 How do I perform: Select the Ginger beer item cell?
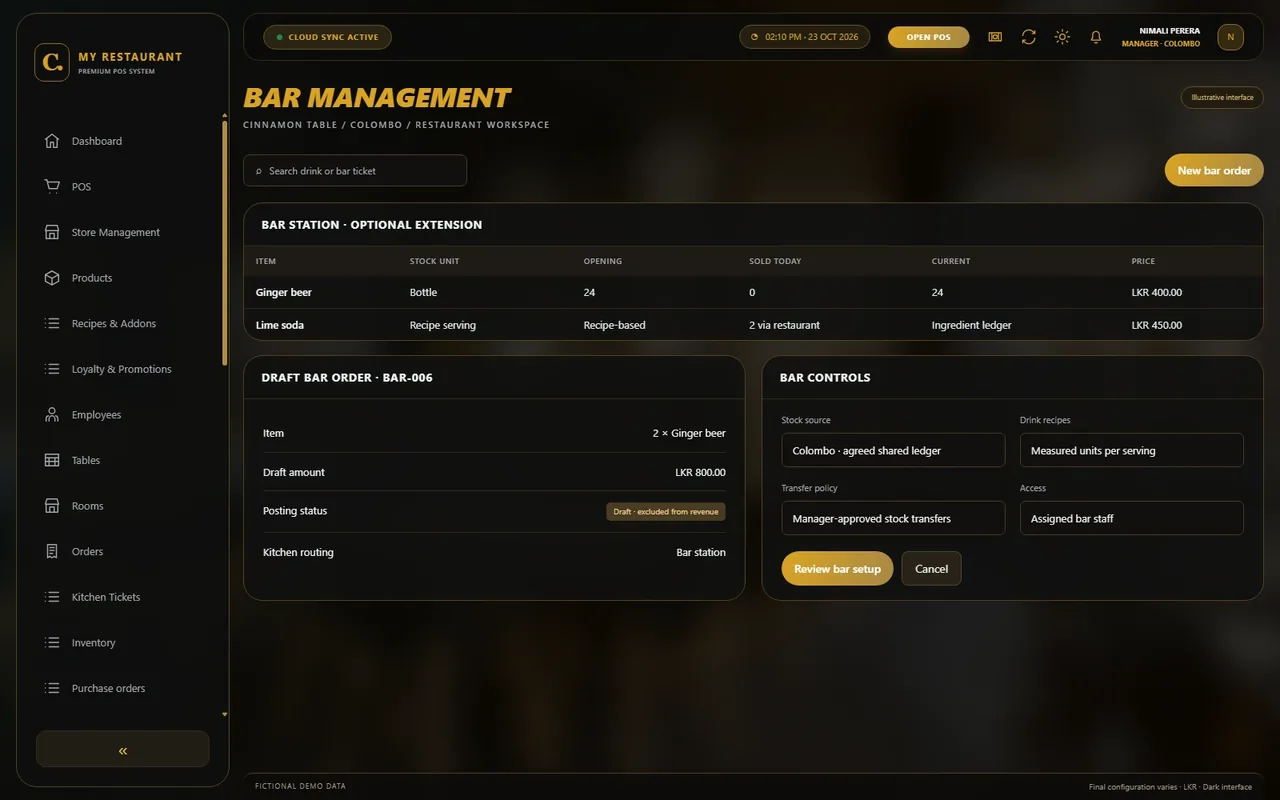pyautogui.click(x=284, y=293)
